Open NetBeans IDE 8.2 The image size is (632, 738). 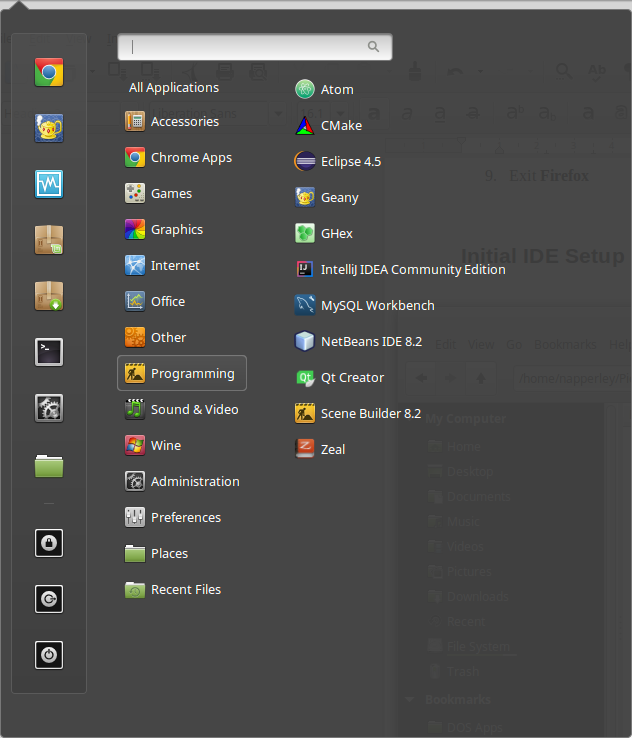coord(359,342)
